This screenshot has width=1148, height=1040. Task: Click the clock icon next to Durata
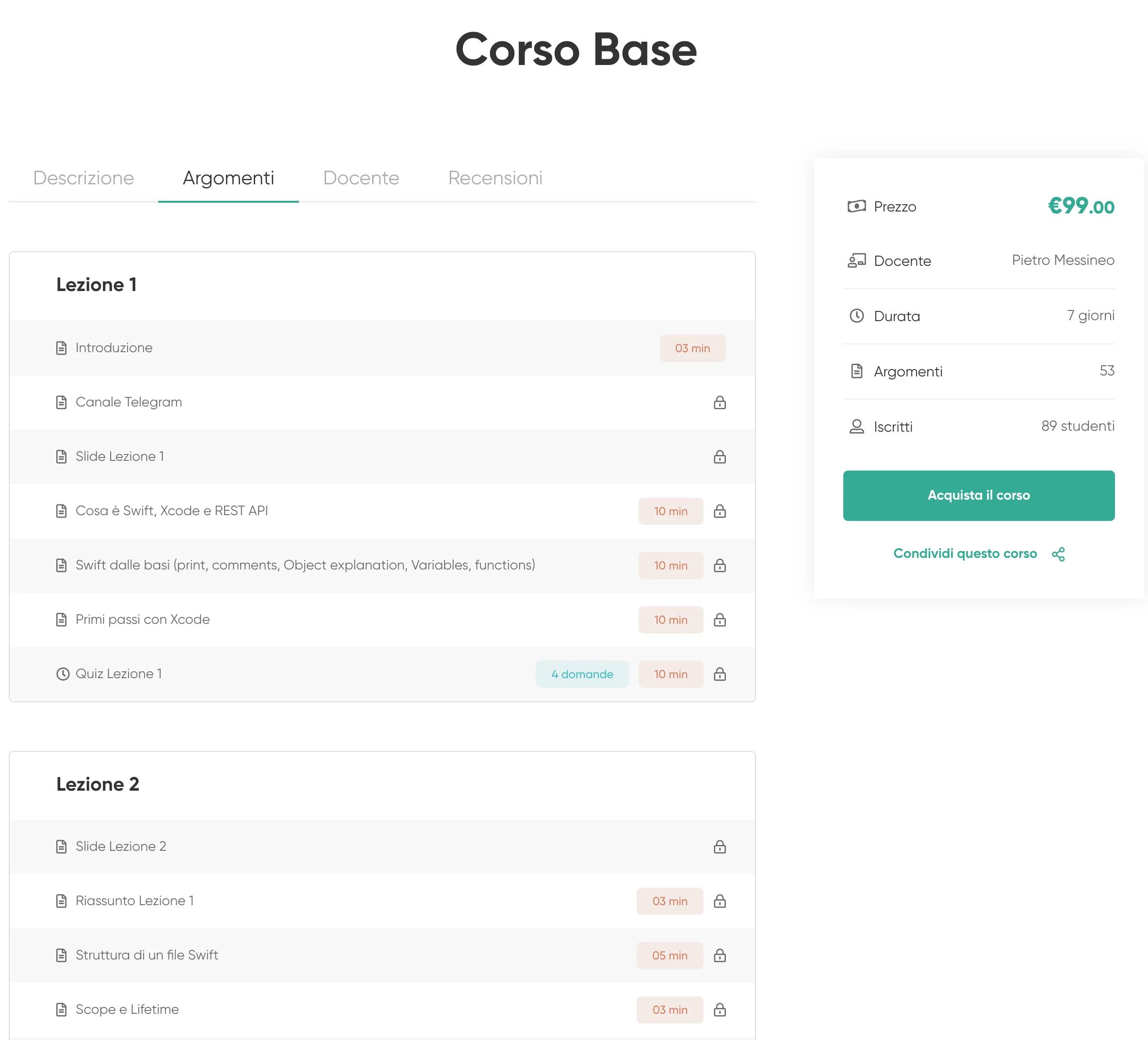tap(856, 316)
